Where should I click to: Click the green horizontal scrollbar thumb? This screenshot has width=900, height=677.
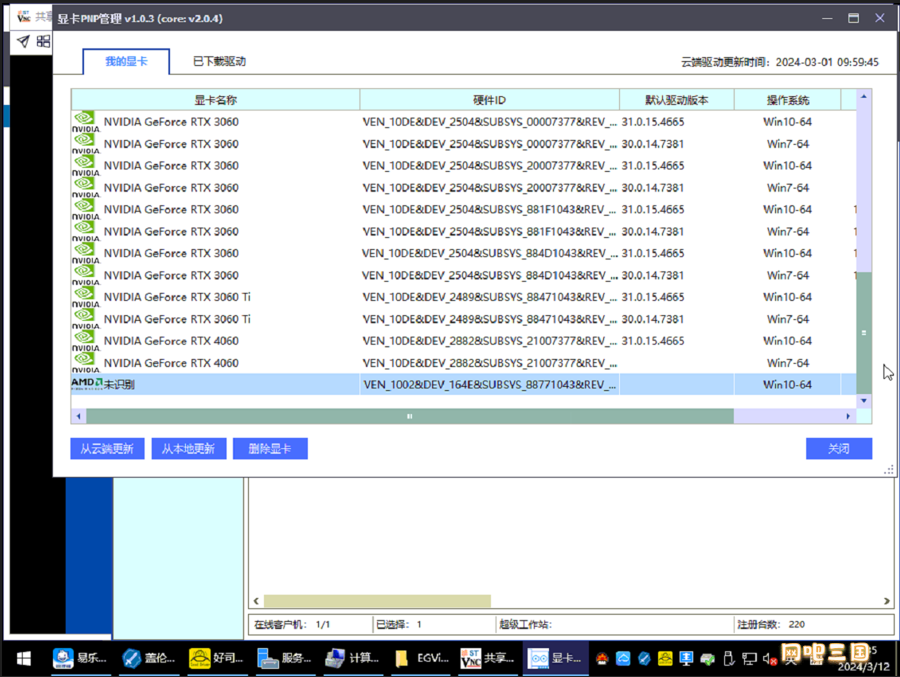point(410,416)
